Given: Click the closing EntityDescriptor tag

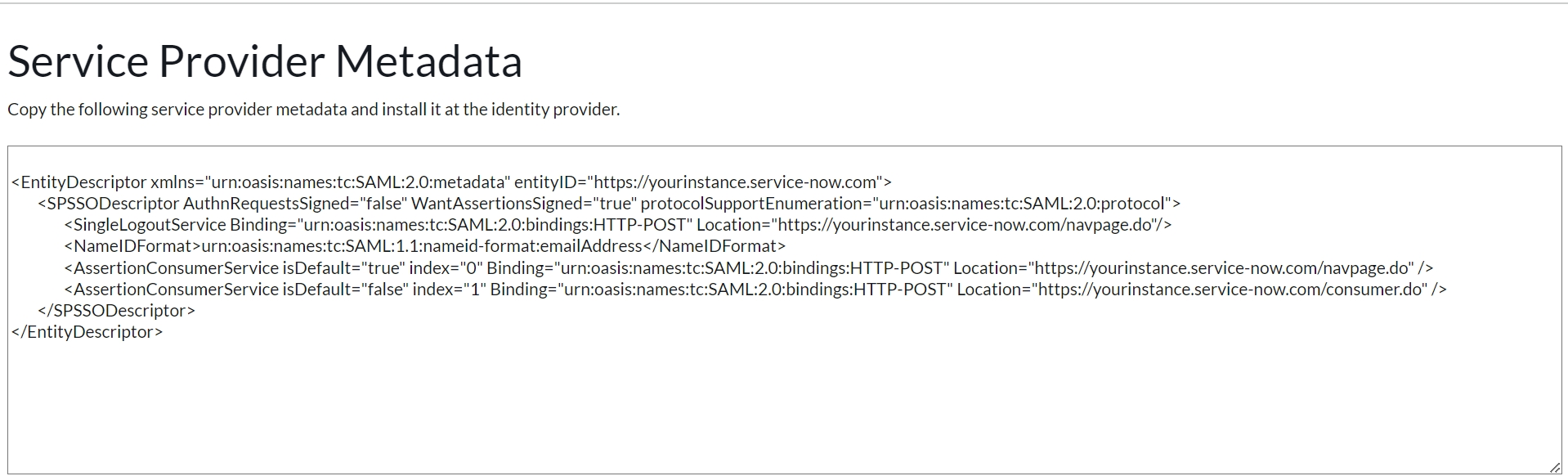Looking at the screenshot, I should (x=87, y=332).
